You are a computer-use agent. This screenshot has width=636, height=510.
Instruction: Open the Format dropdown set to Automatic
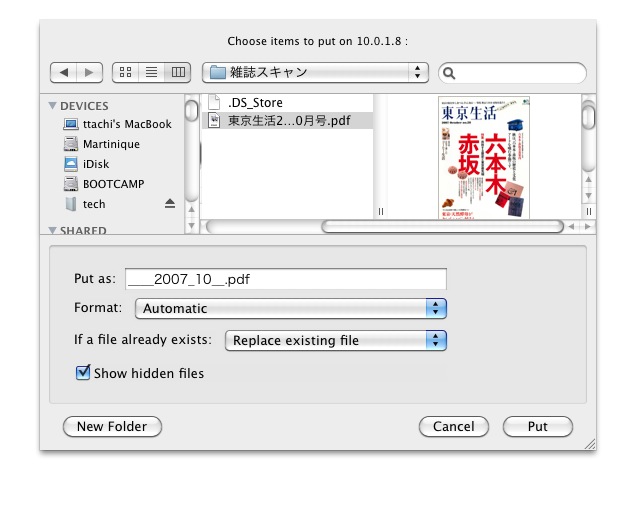click(290, 309)
